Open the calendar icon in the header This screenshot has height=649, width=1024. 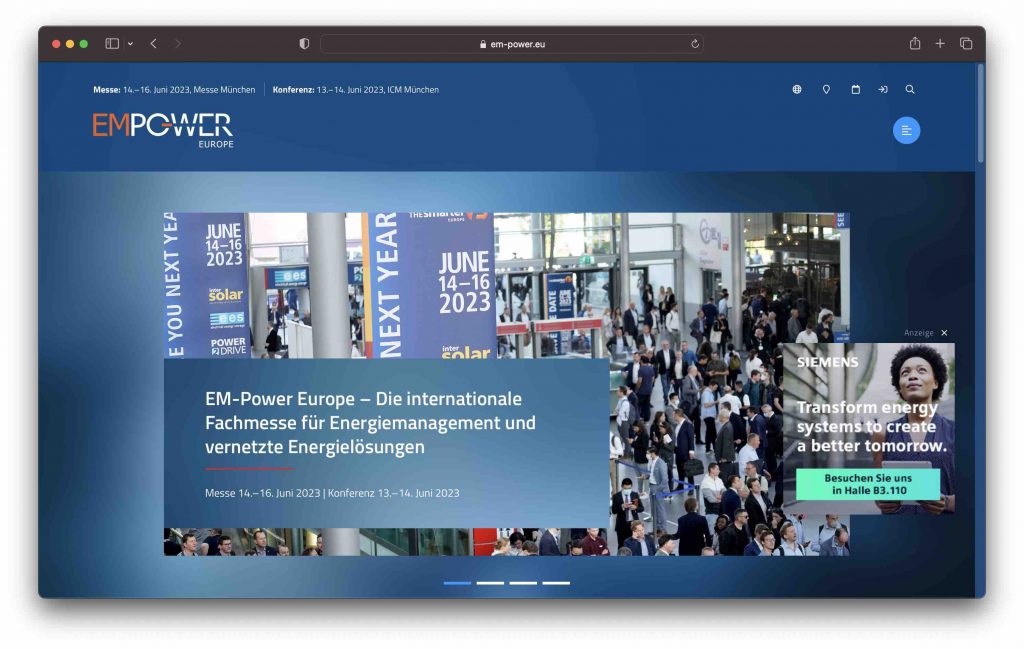click(855, 89)
